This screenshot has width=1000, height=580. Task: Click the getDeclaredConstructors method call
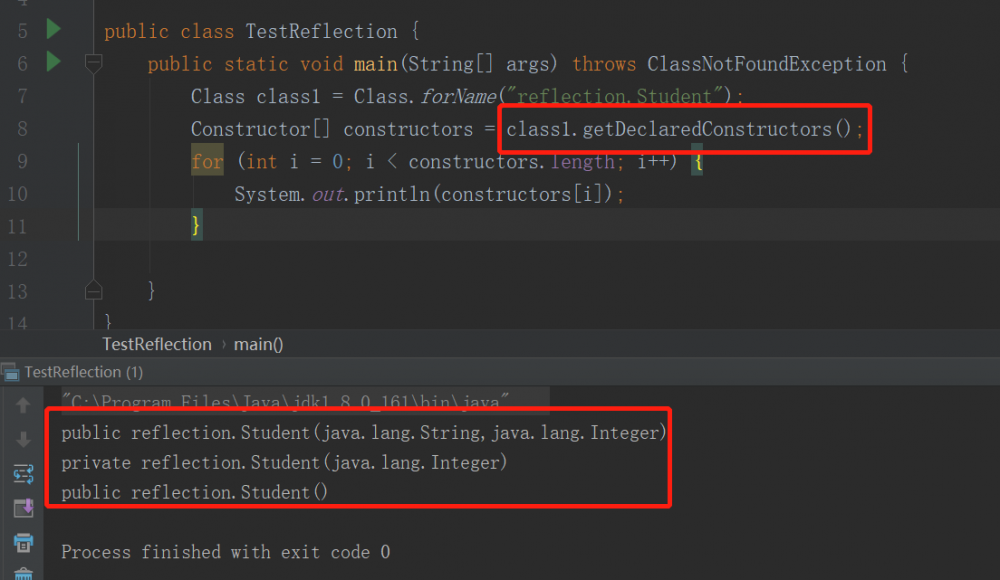pos(712,129)
